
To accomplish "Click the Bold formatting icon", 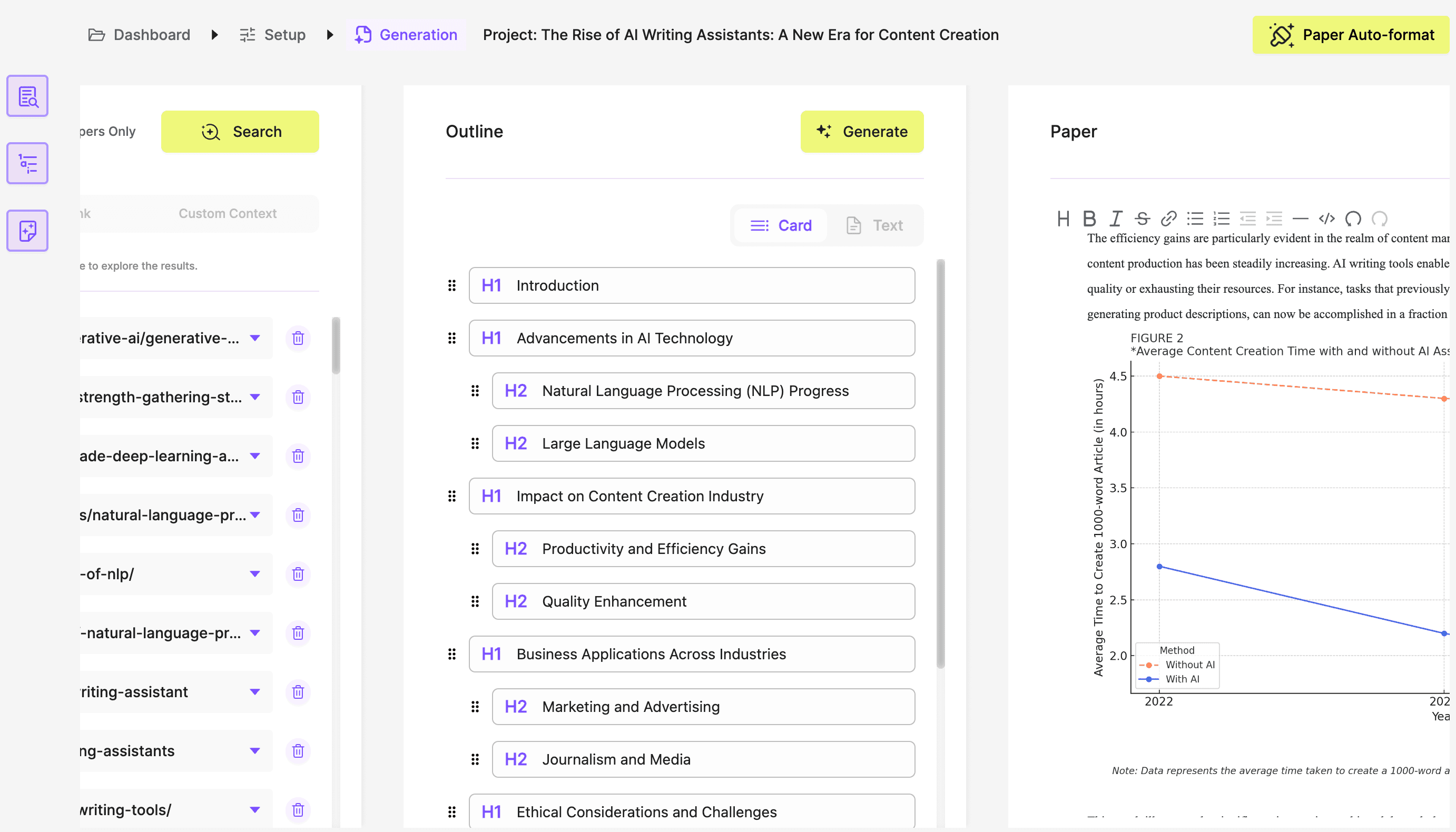I will pos(1089,219).
